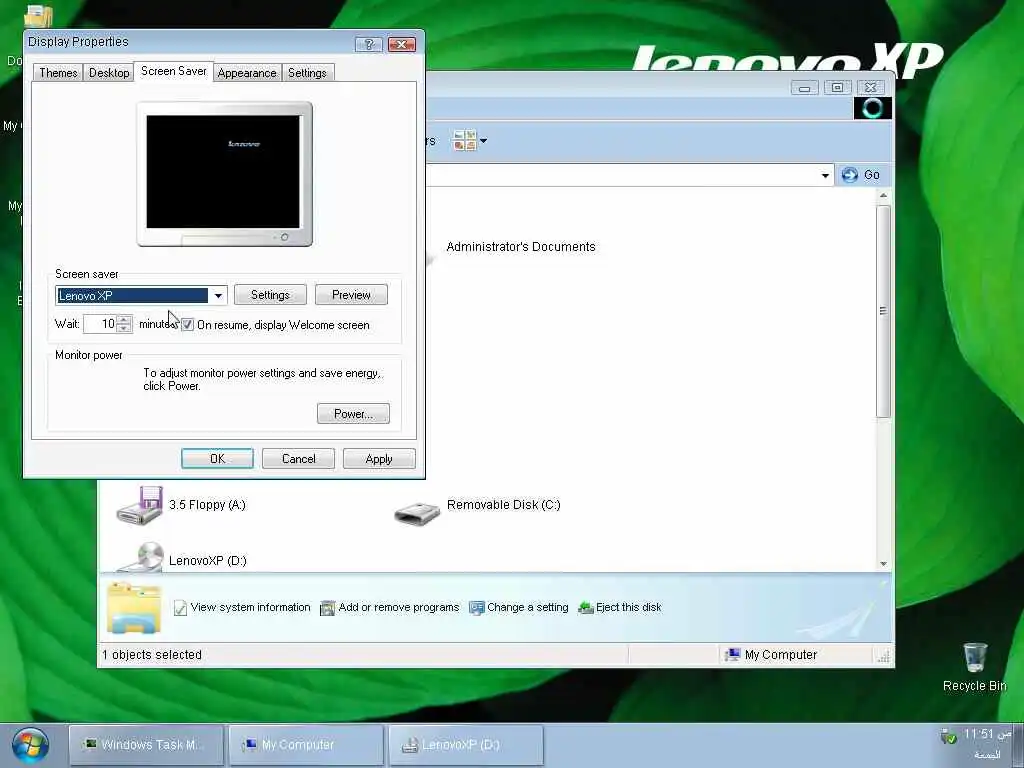Click the Add or remove programs link

[398, 607]
